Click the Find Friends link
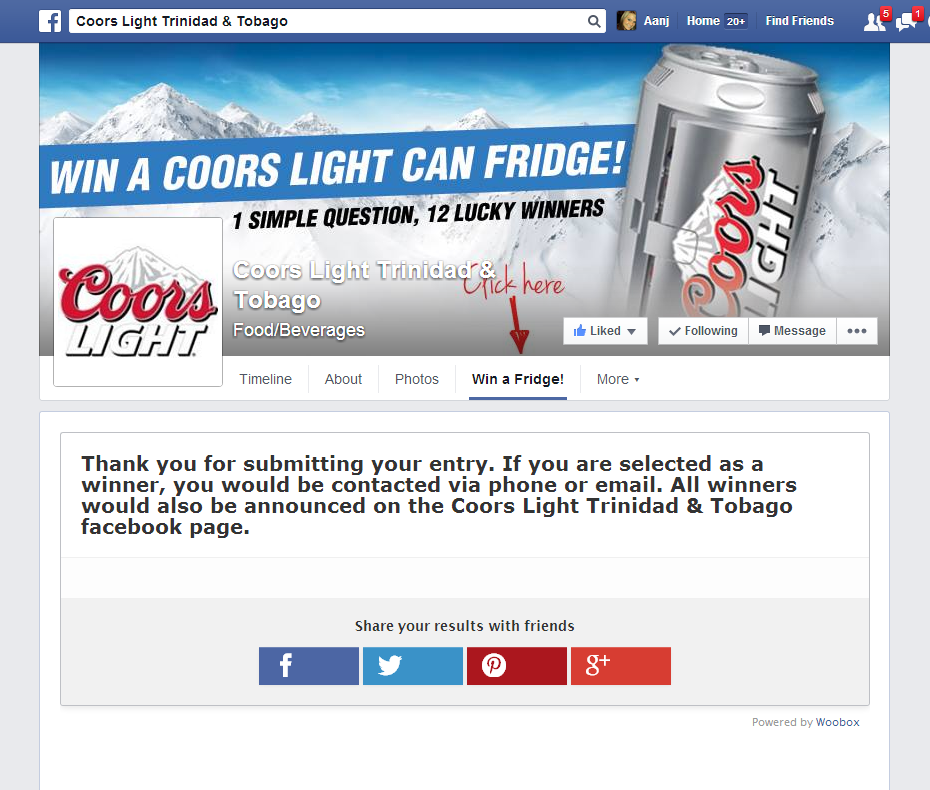The image size is (930, 790). (800, 21)
